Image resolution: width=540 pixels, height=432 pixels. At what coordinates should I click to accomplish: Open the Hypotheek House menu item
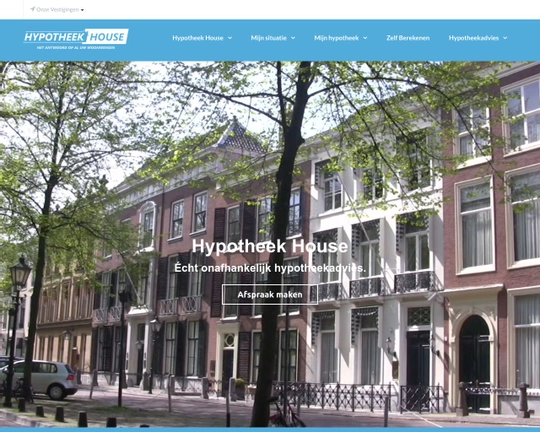198,38
